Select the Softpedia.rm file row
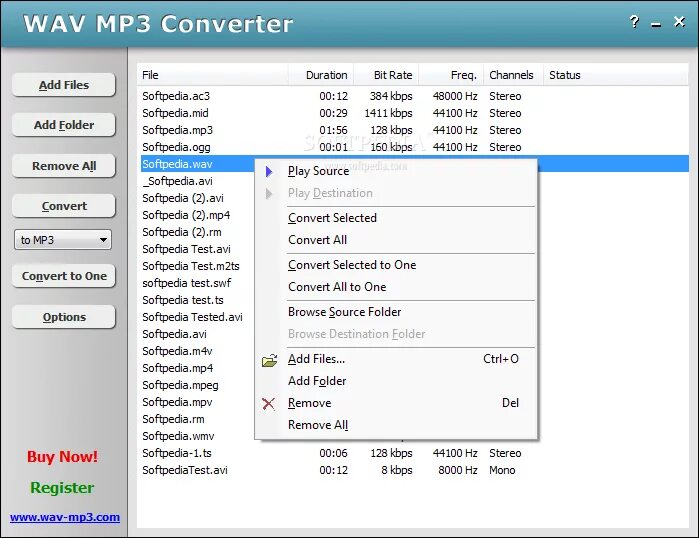699x538 pixels. point(173,419)
